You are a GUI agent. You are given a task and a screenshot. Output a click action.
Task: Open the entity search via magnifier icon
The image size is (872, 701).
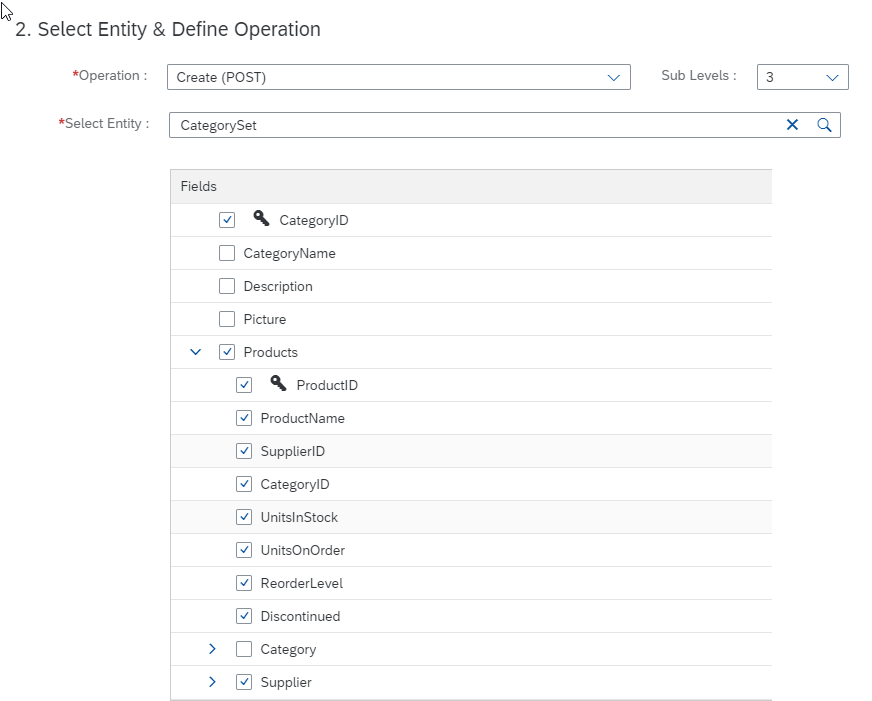824,125
